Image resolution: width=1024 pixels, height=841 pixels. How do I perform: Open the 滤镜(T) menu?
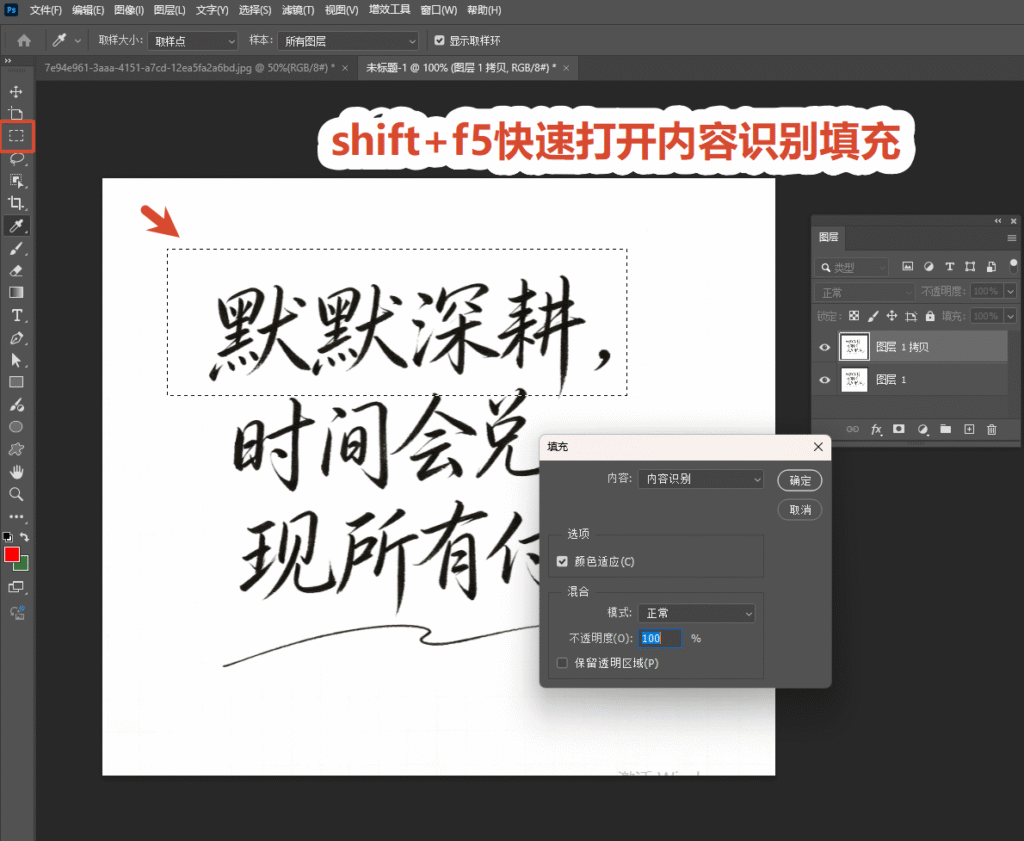pyautogui.click(x=297, y=10)
